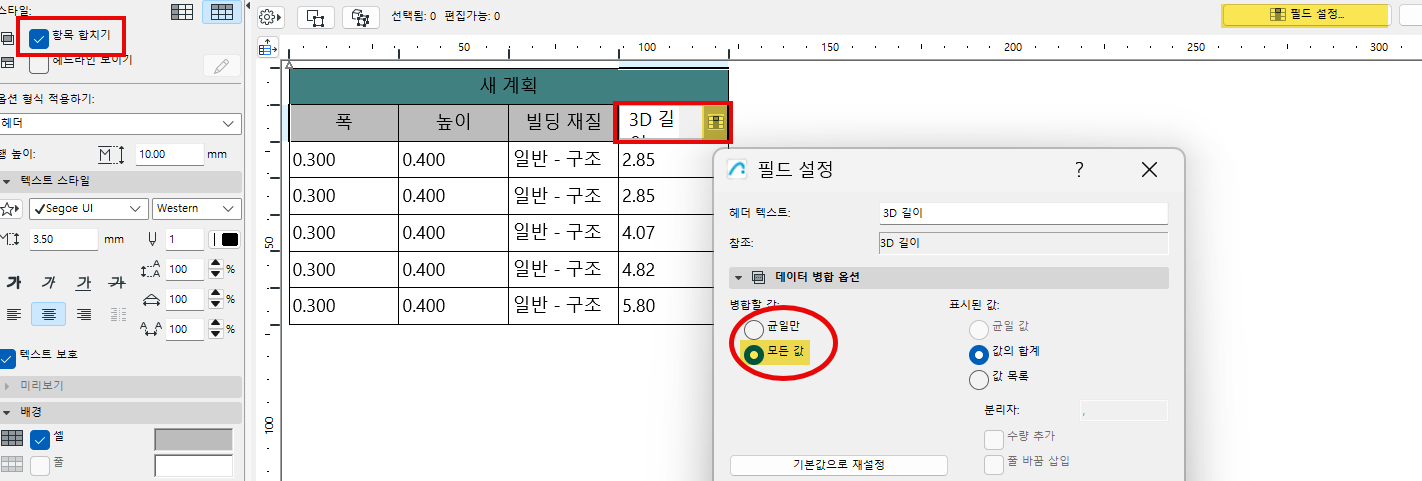Align text to the left
1422x481 pixels.
click(x=14, y=314)
